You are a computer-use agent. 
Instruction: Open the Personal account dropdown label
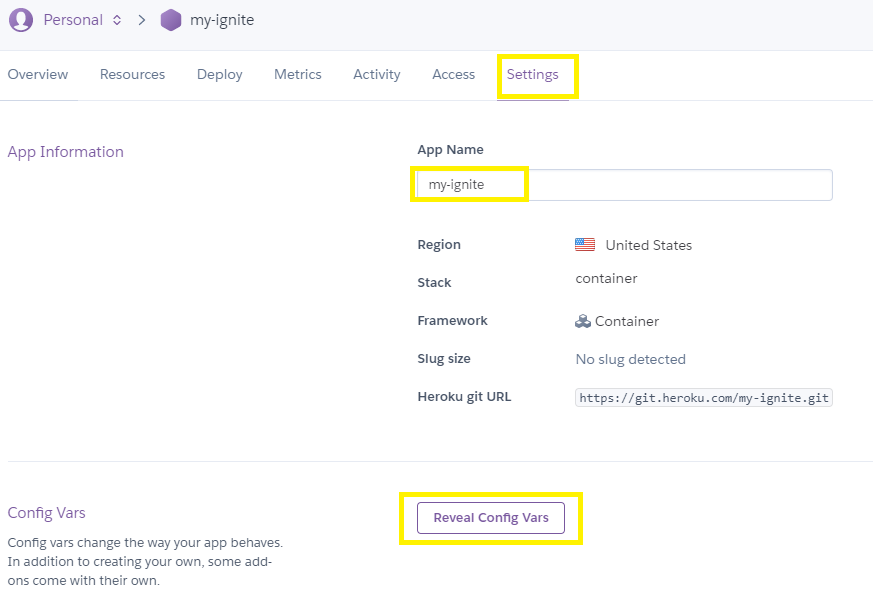tap(73, 20)
